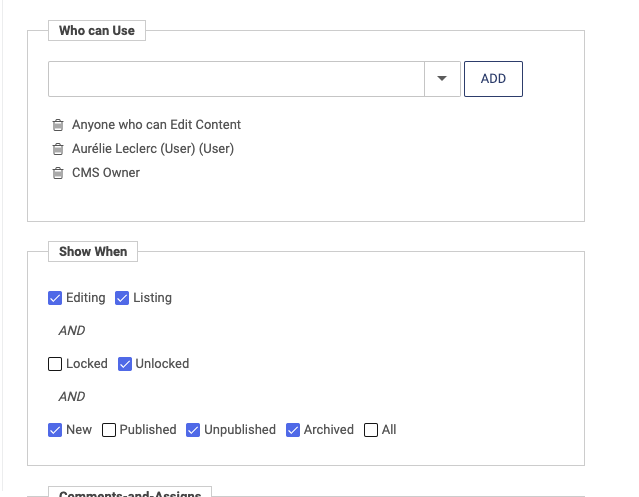Select 'Anyone who can Edit Content' text

coord(156,125)
